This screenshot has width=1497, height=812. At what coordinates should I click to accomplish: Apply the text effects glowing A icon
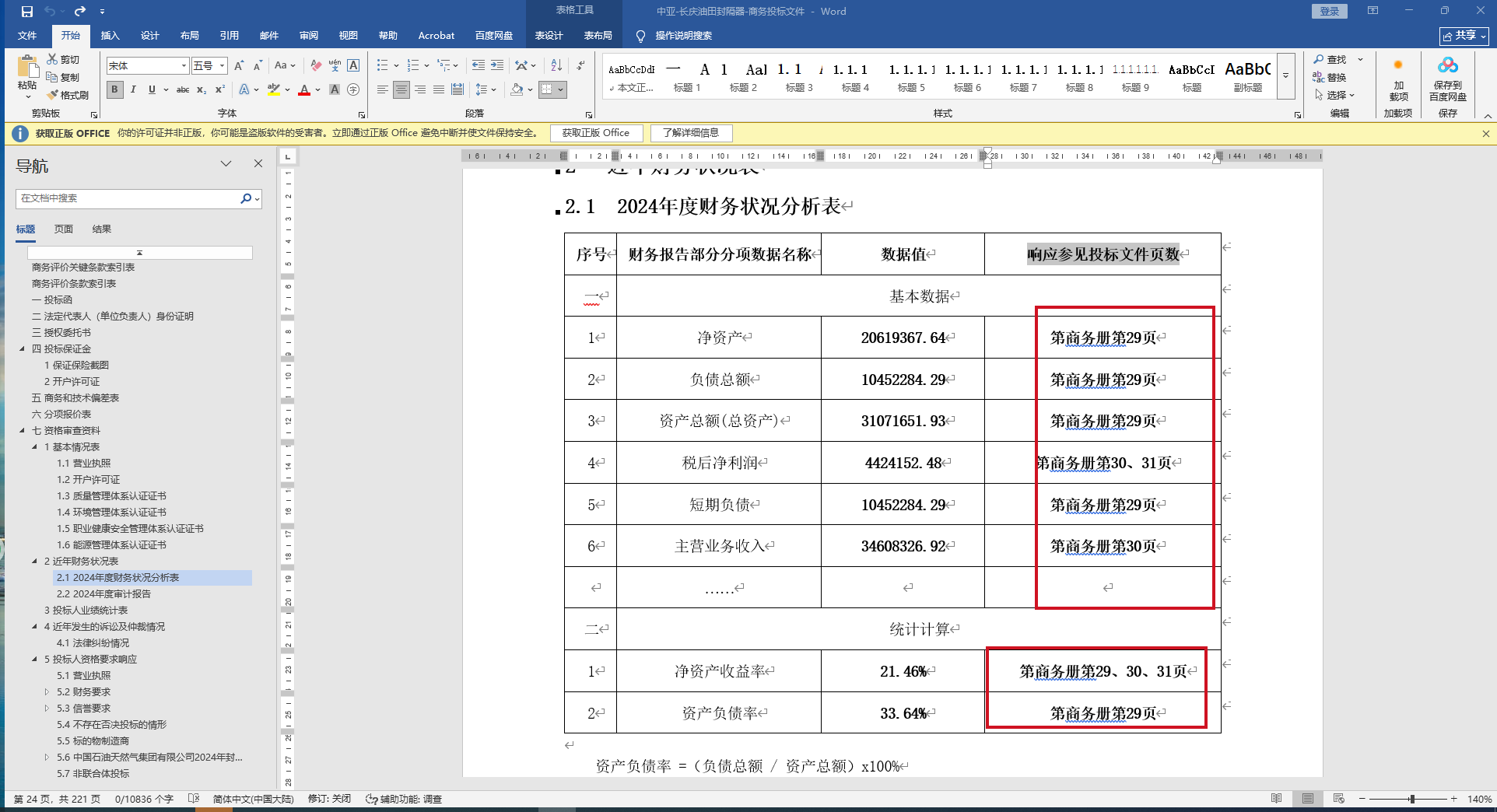click(x=244, y=89)
